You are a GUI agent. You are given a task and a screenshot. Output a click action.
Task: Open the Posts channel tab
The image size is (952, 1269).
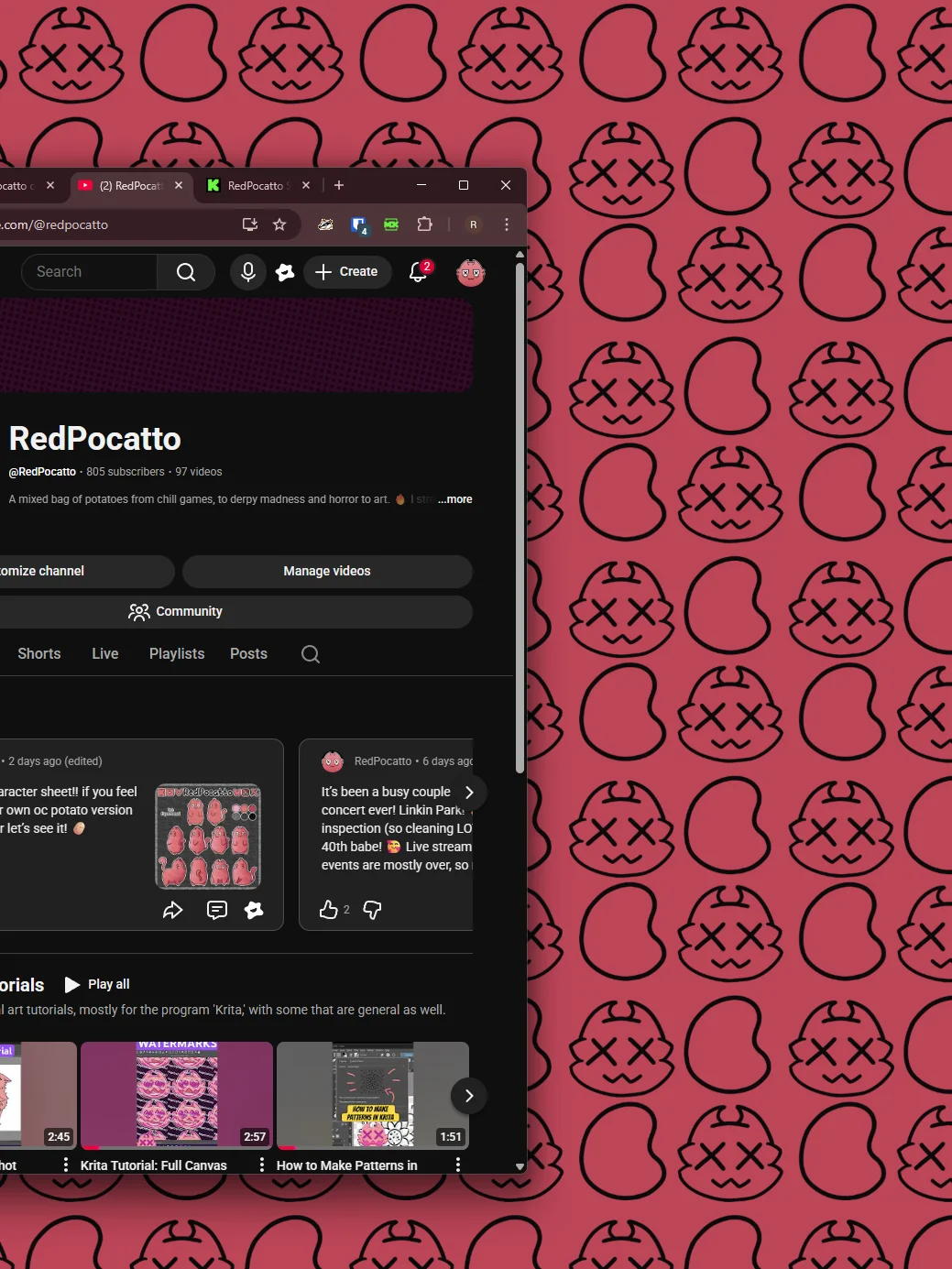pos(248,654)
